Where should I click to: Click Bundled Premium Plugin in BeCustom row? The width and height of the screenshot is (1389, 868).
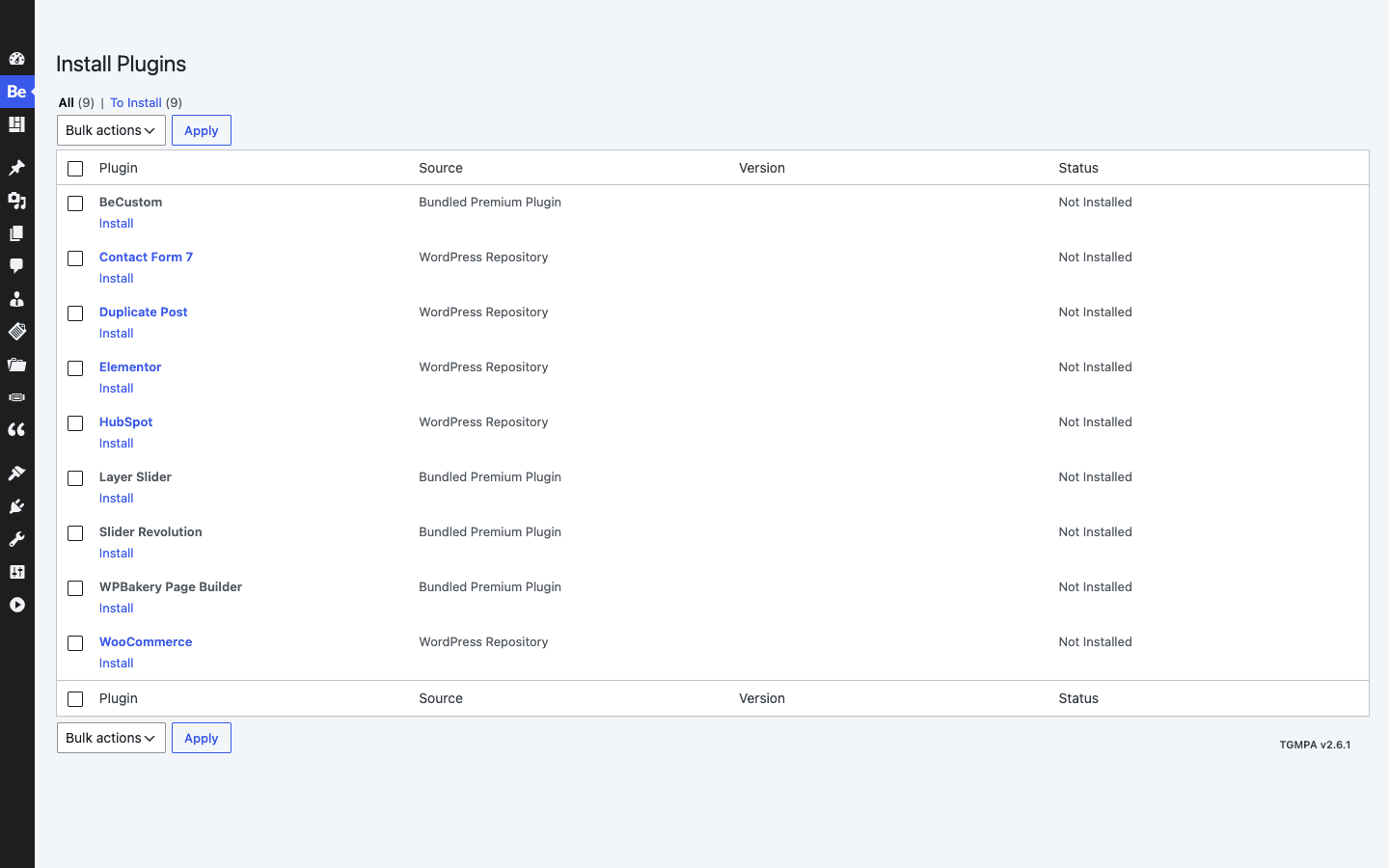point(490,202)
